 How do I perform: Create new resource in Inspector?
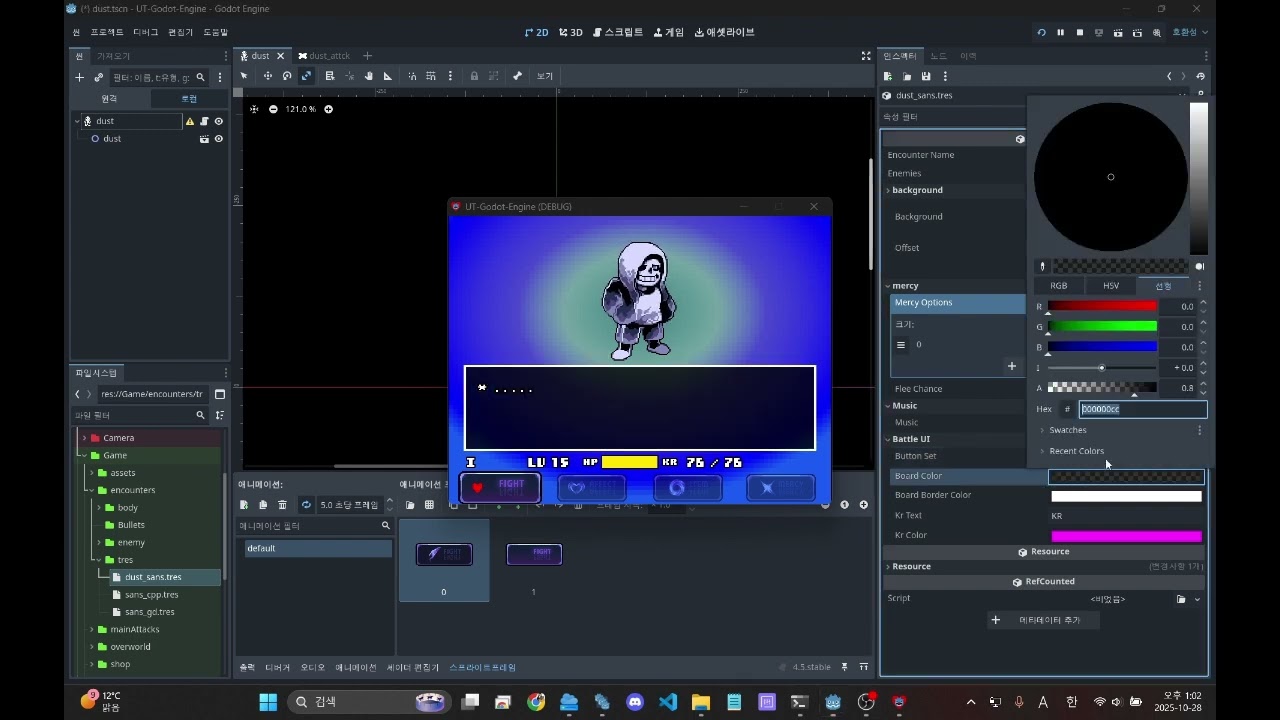pos(887,76)
